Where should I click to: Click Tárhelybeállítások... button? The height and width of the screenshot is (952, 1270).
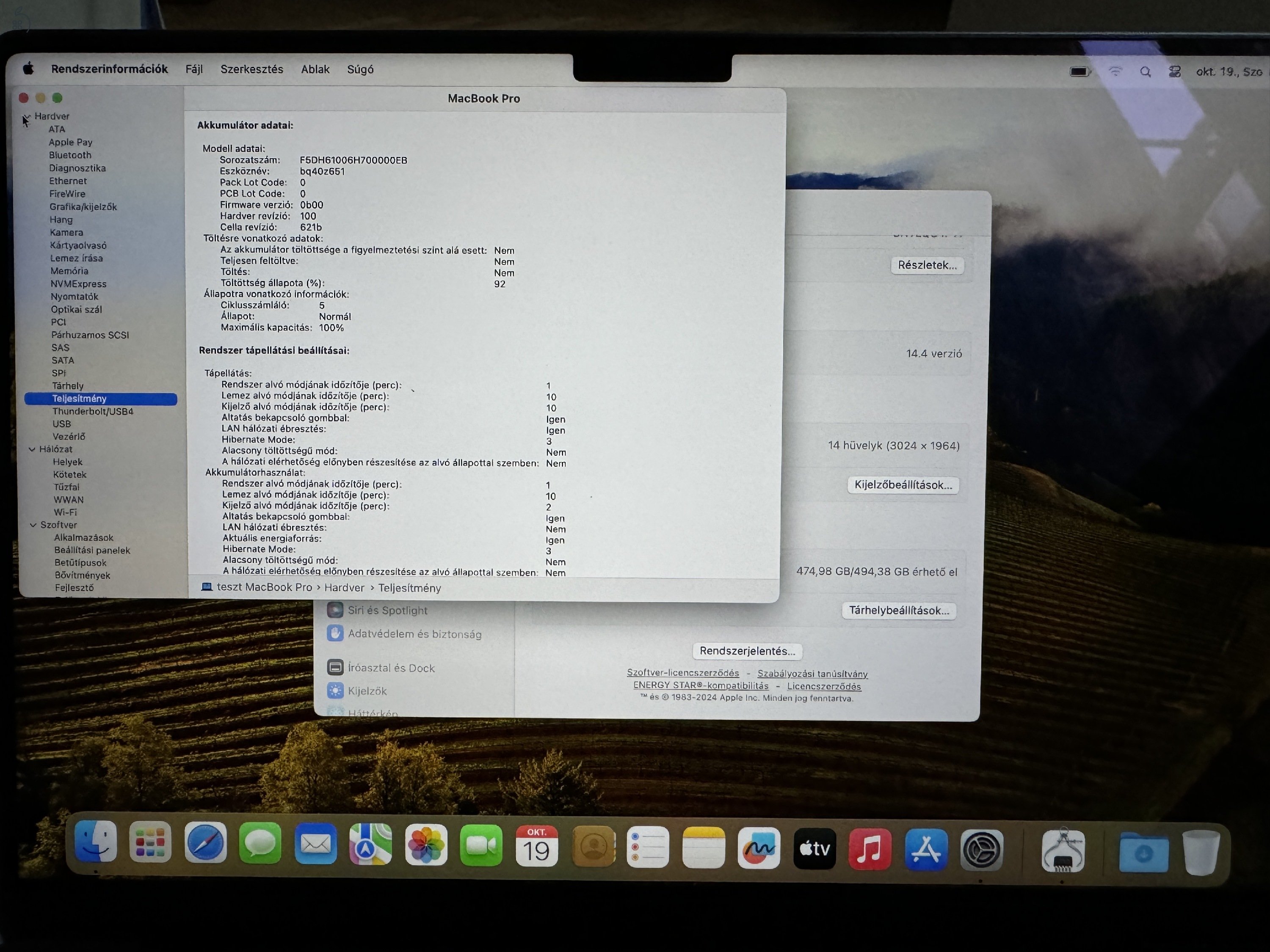(899, 611)
